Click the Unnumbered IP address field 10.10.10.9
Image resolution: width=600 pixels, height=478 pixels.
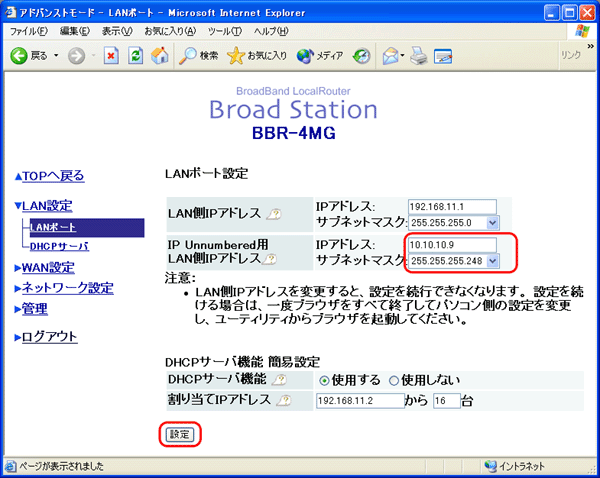(x=452, y=245)
